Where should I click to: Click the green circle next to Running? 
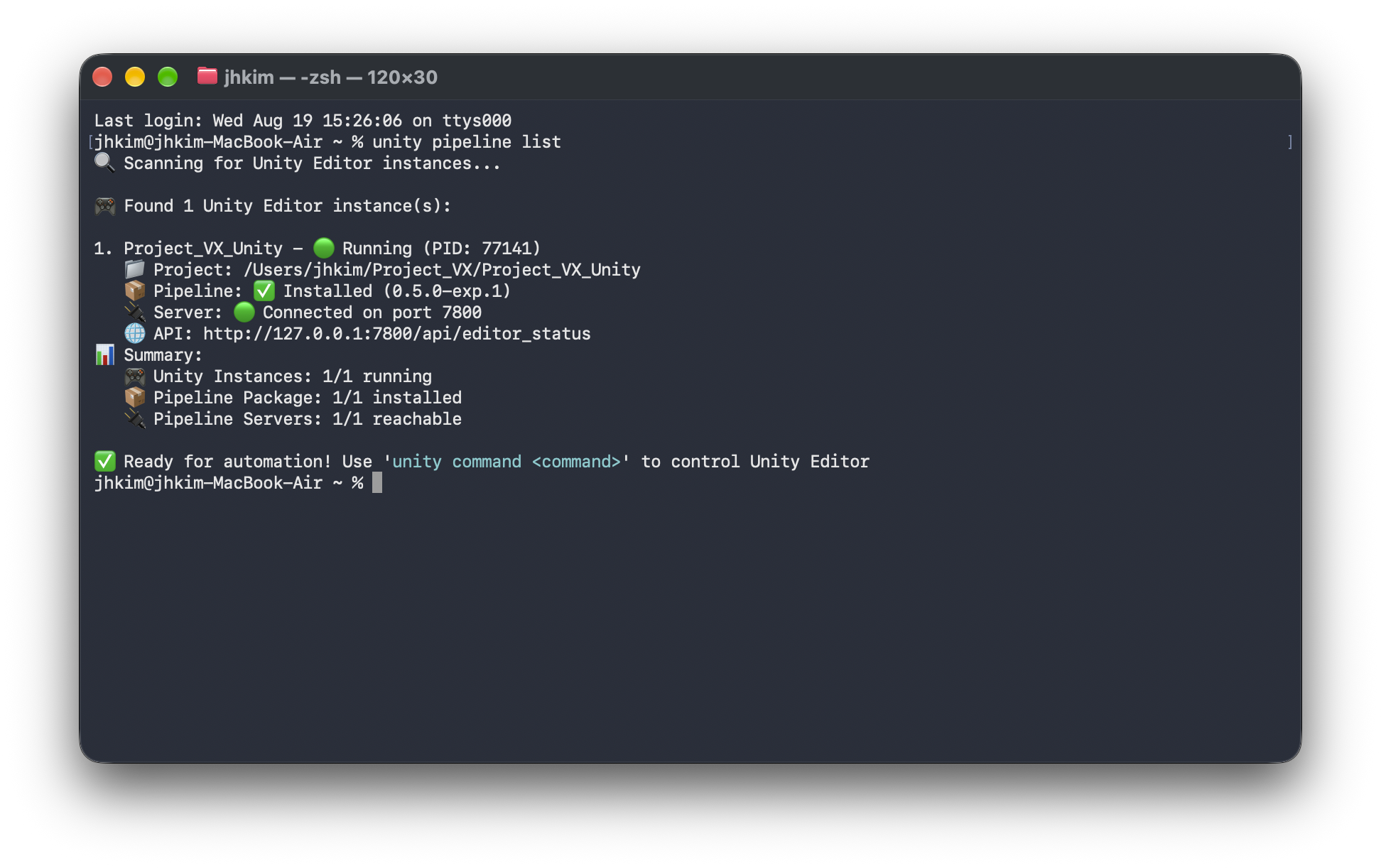324,248
